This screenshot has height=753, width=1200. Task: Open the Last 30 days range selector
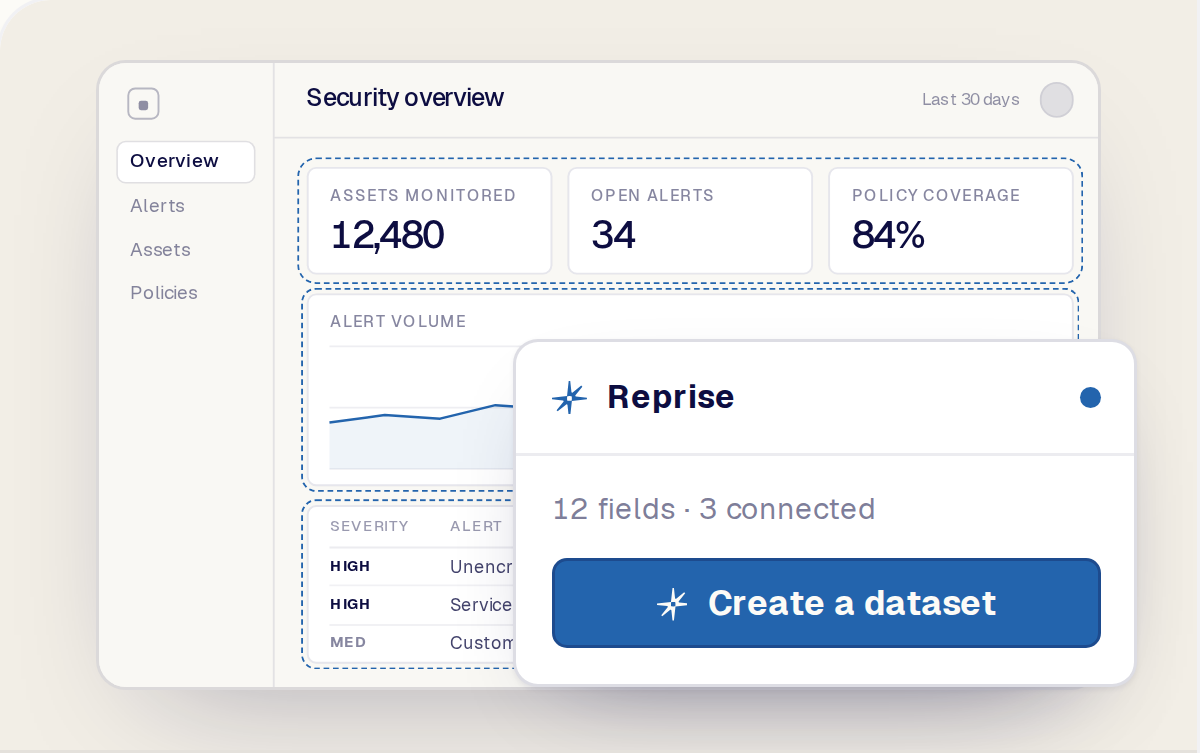(x=970, y=100)
